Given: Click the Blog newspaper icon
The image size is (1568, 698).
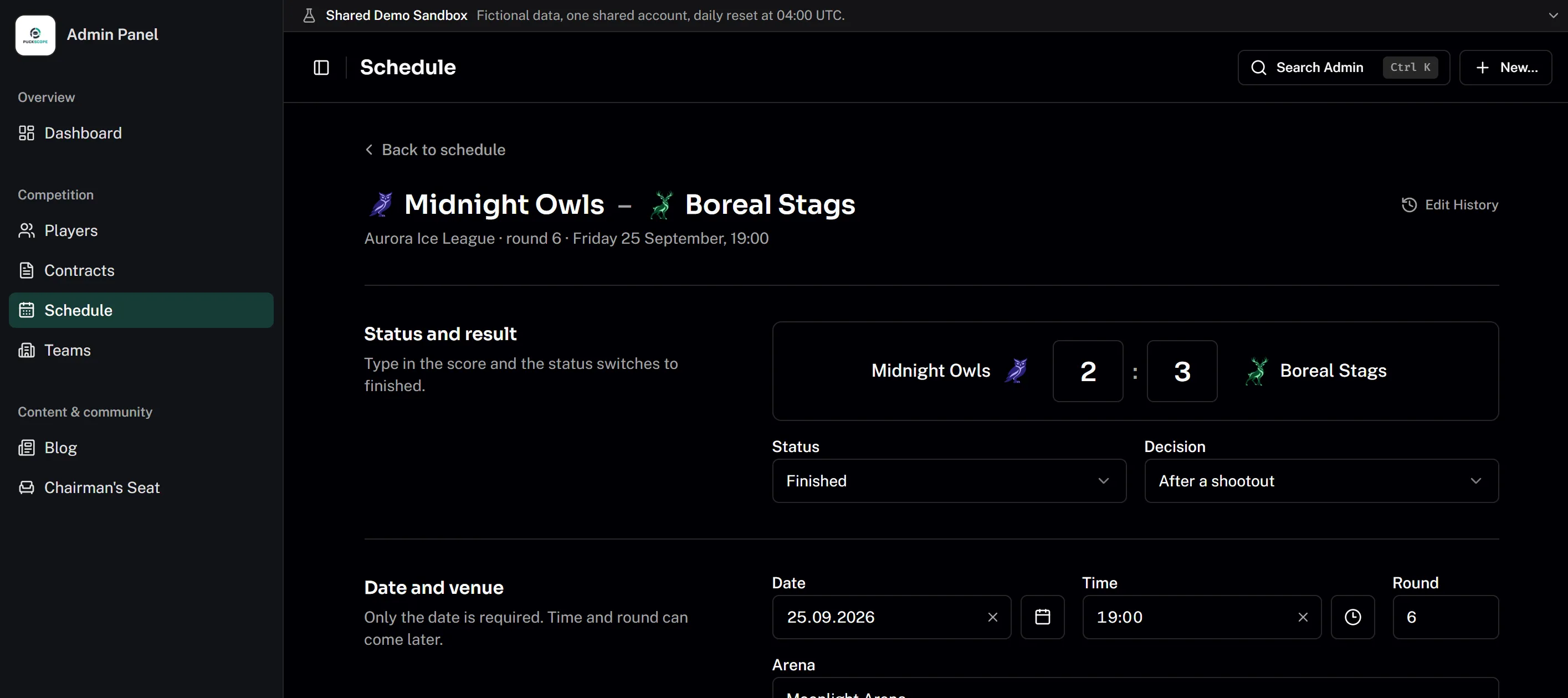Looking at the screenshot, I should click(26, 448).
